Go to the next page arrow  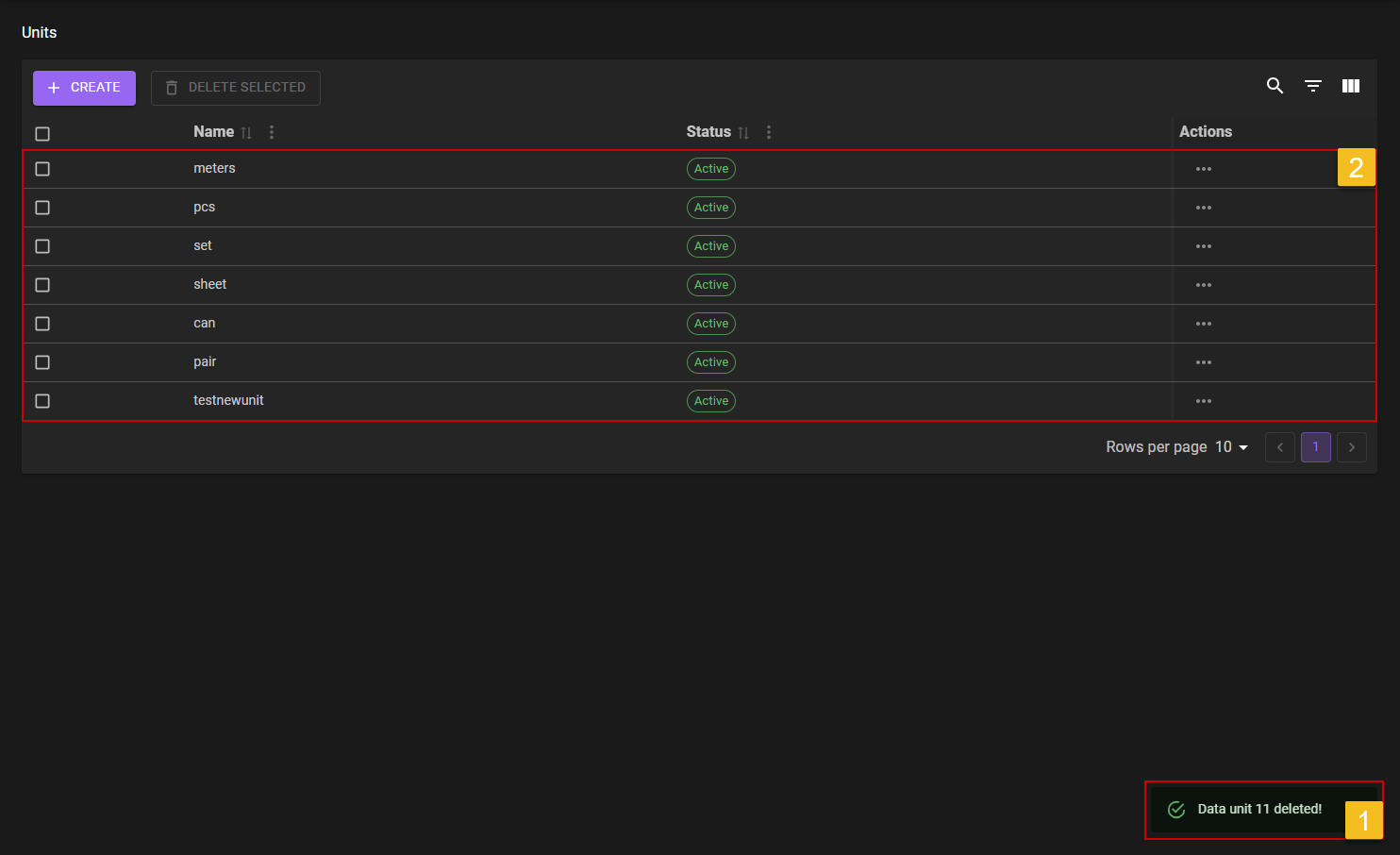[1351, 447]
